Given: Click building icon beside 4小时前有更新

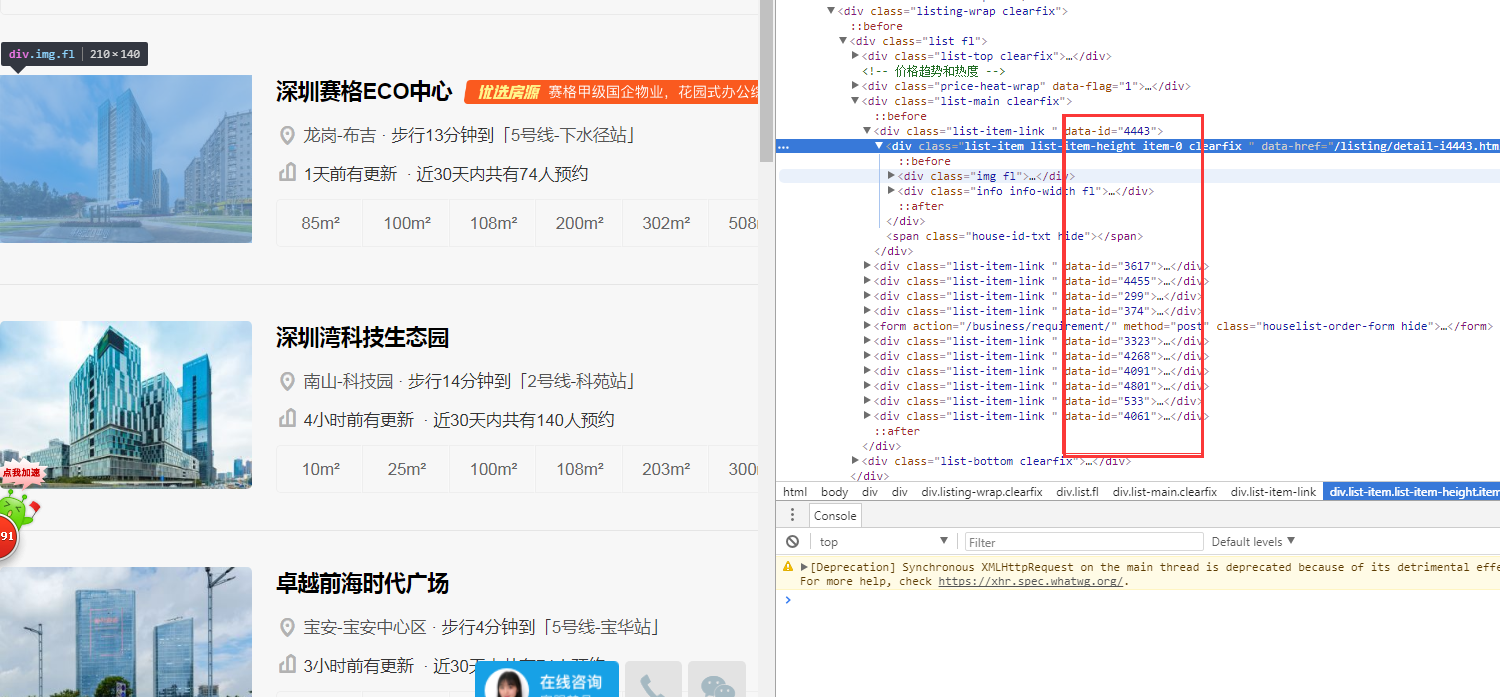Looking at the screenshot, I should tap(288, 420).
